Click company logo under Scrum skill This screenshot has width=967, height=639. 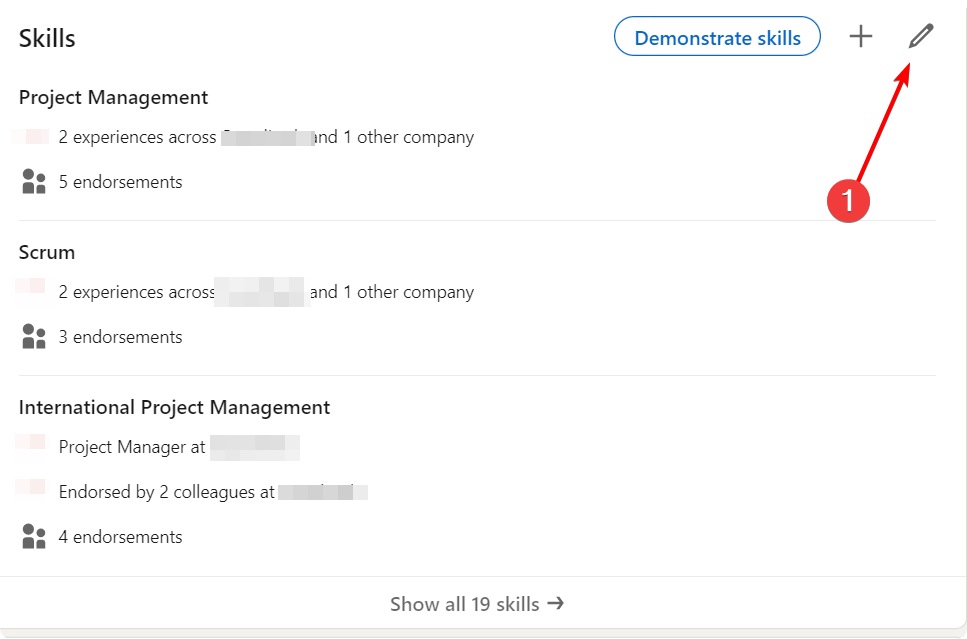click(32, 287)
